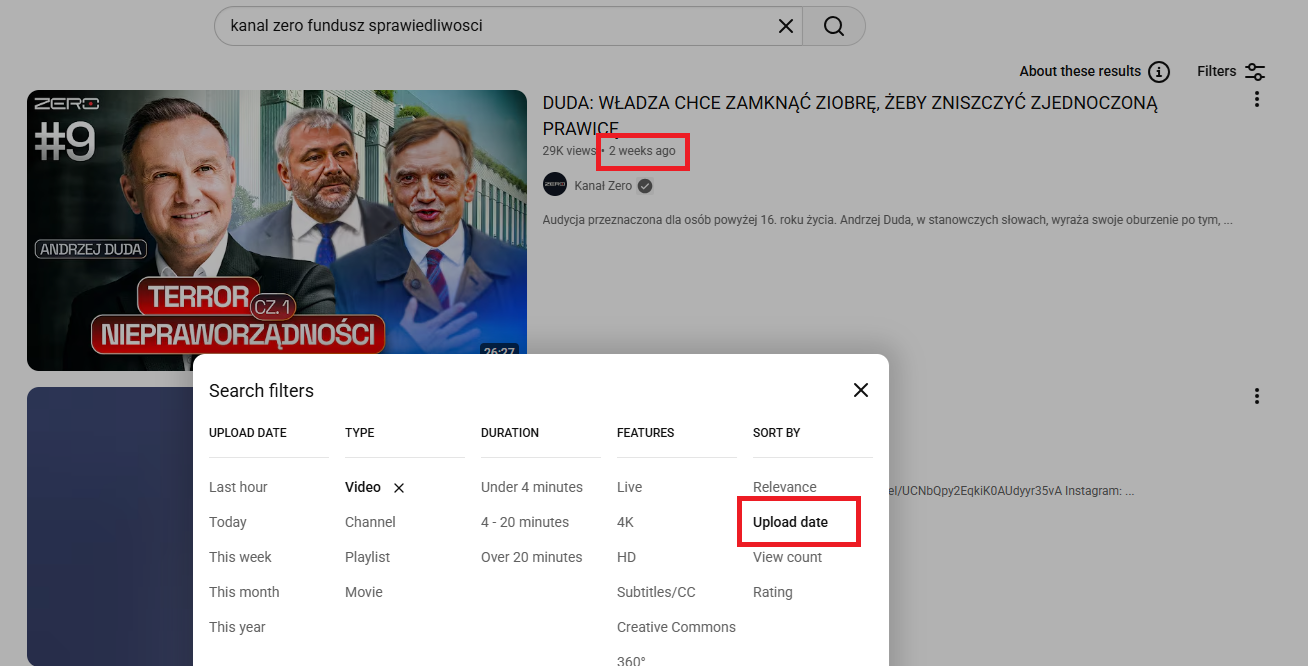Image resolution: width=1308 pixels, height=666 pixels.
Task: Sort results by View count
Action: (787, 557)
